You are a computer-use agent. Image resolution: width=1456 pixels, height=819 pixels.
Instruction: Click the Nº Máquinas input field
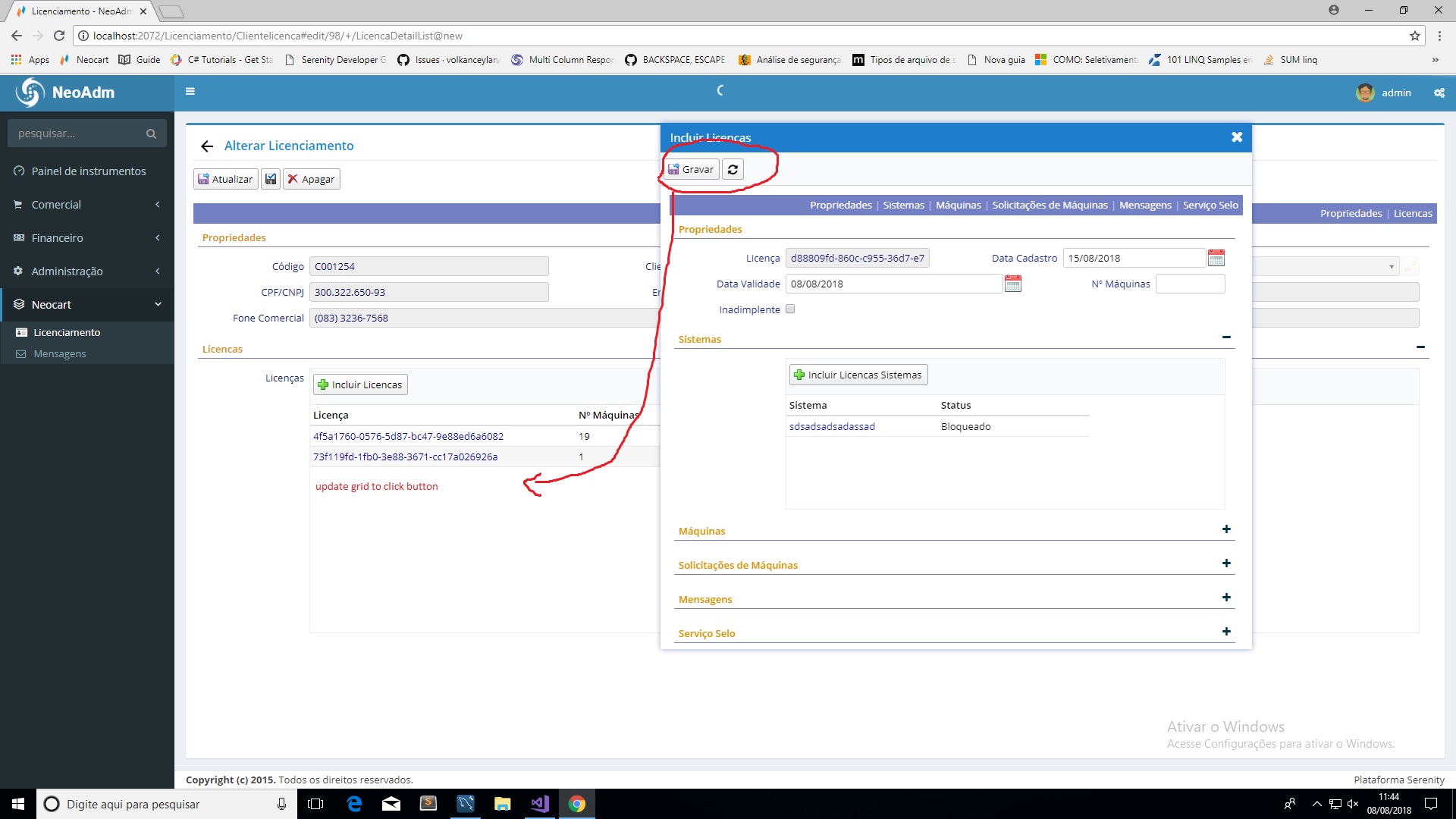point(1191,284)
